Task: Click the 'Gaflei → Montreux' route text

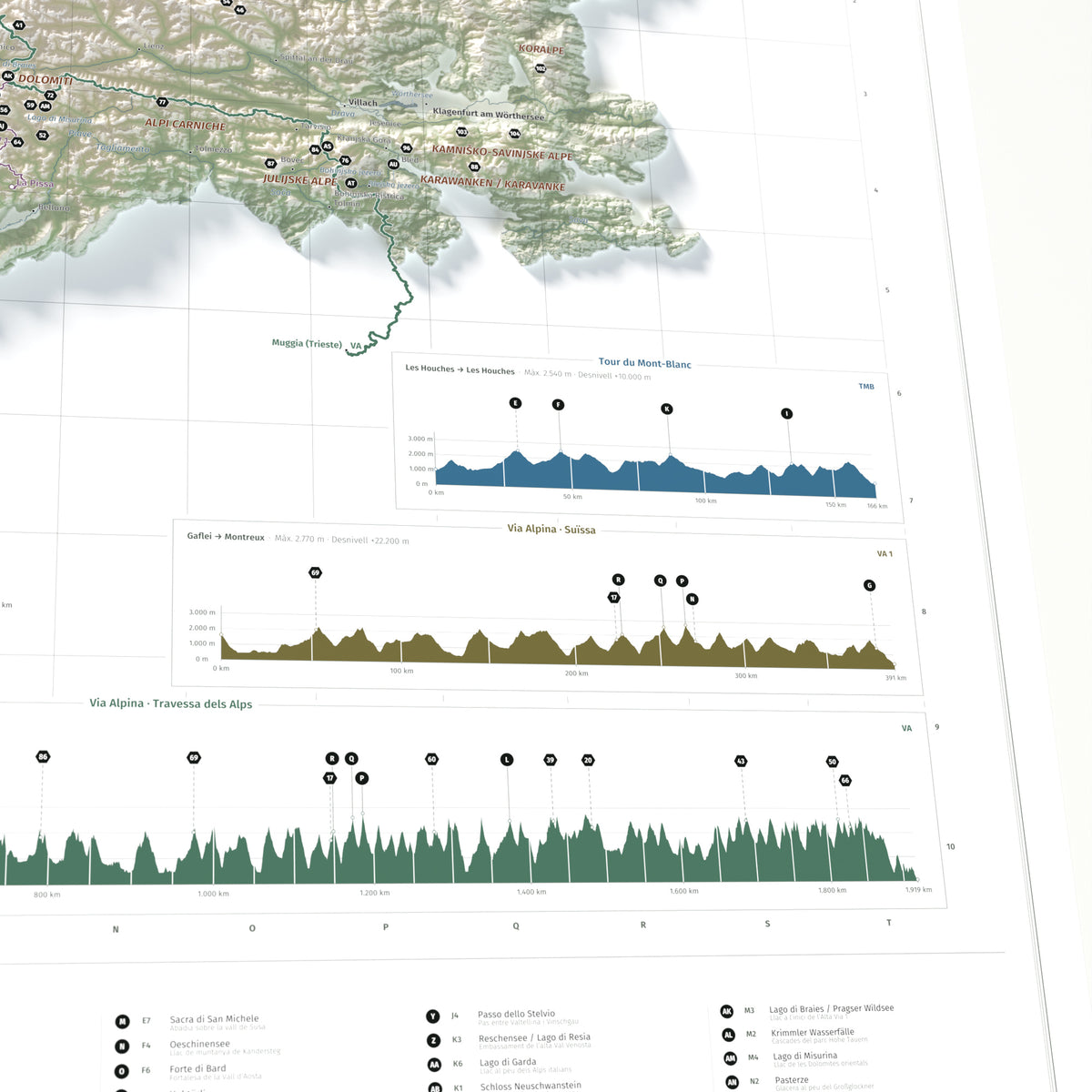Action: (226, 537)
